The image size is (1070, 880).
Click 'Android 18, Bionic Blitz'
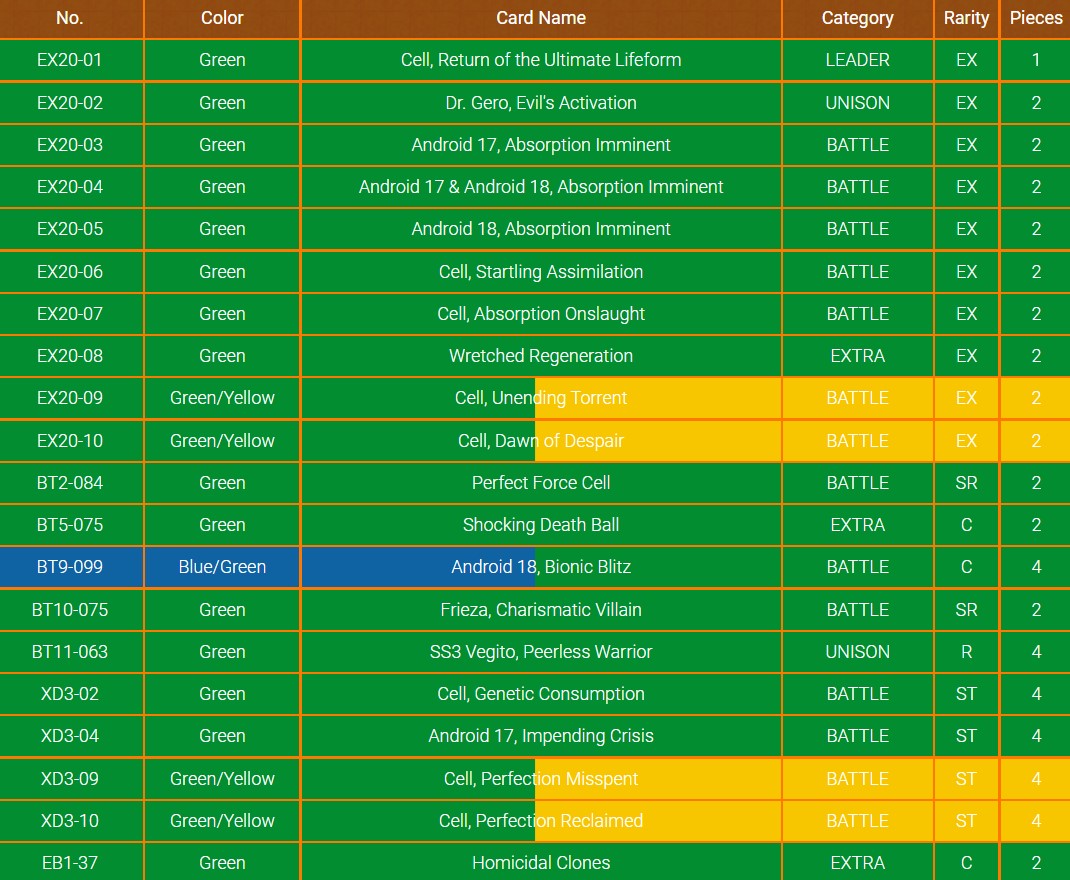[x=540, y=568]
